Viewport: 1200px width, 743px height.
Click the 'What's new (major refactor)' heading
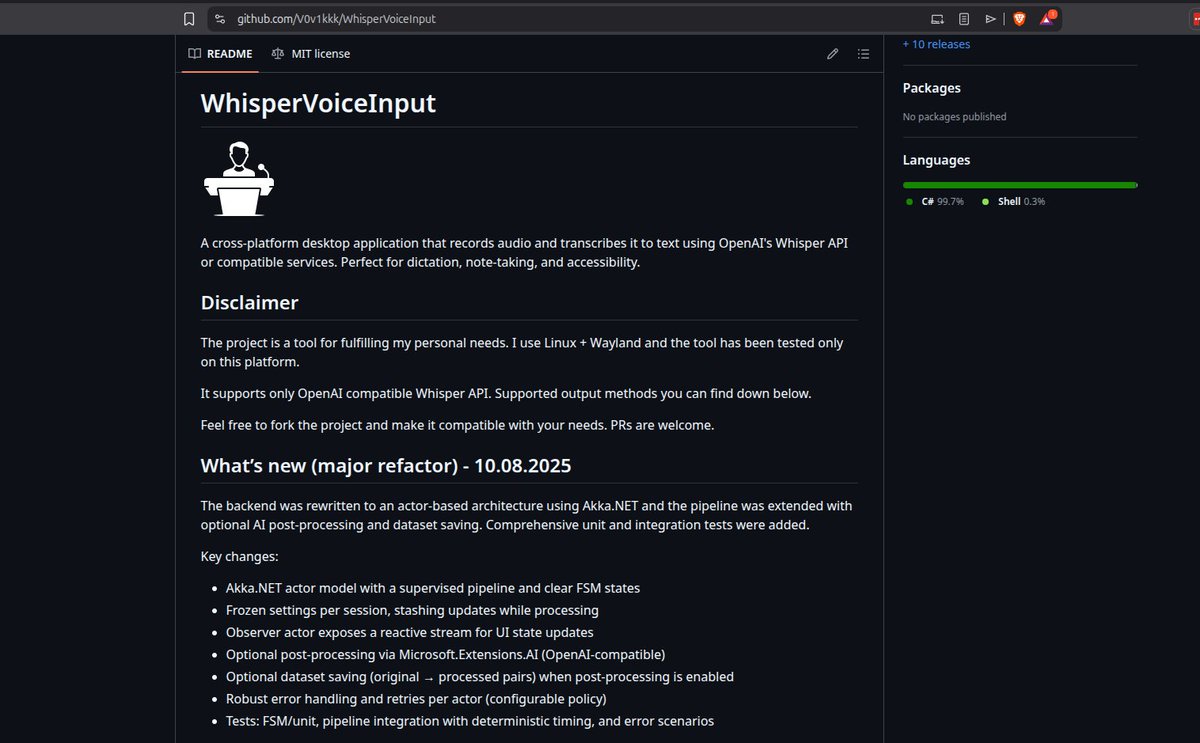coord(386,465)
